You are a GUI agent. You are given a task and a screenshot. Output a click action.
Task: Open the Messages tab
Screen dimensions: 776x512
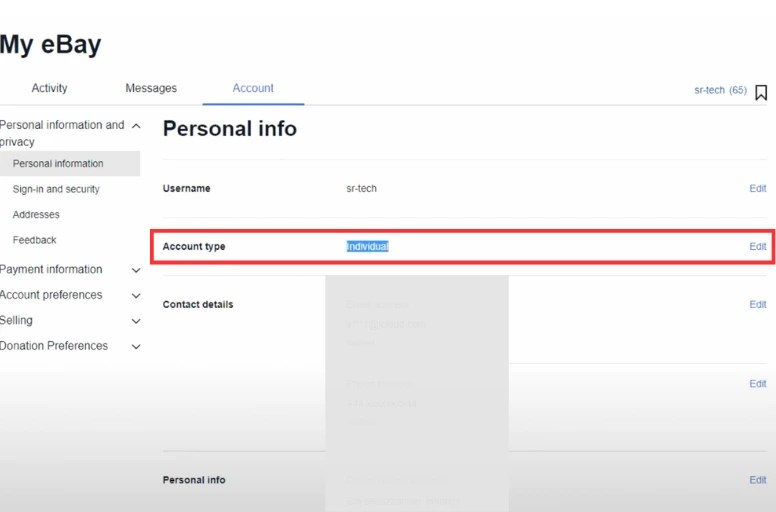[151, 88]
